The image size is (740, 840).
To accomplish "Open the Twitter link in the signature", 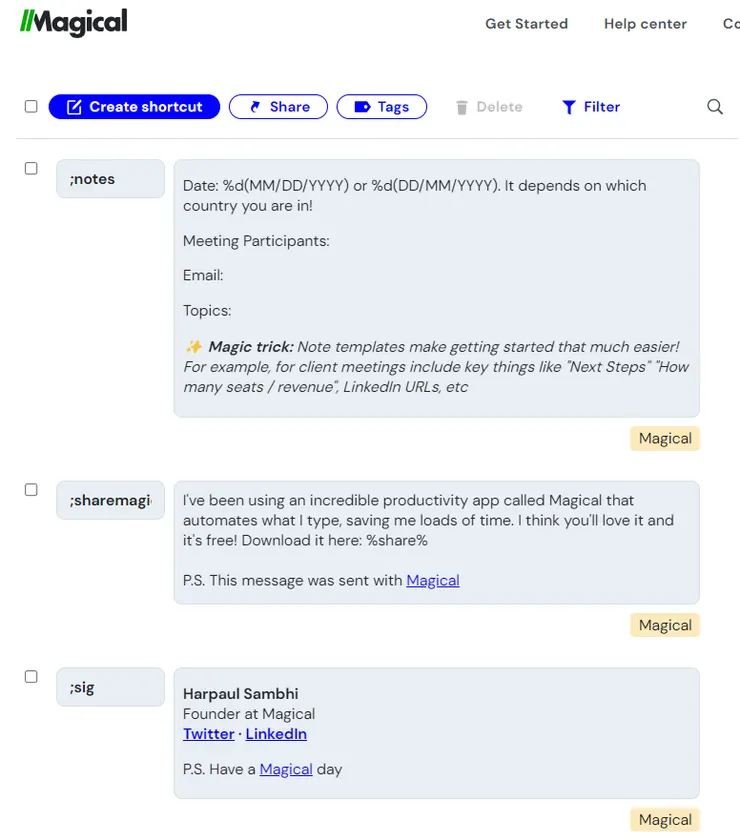I will point(209,734).
